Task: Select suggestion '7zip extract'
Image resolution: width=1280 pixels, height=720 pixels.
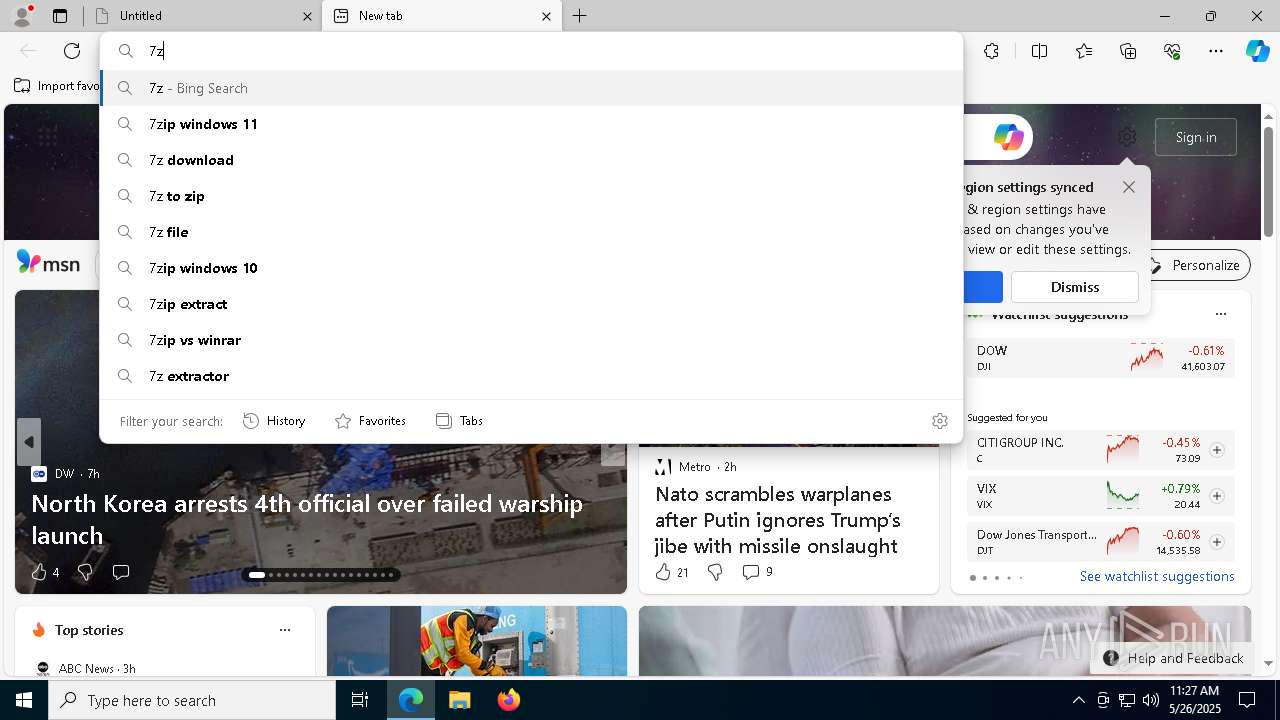Action: tap(531, 304)
